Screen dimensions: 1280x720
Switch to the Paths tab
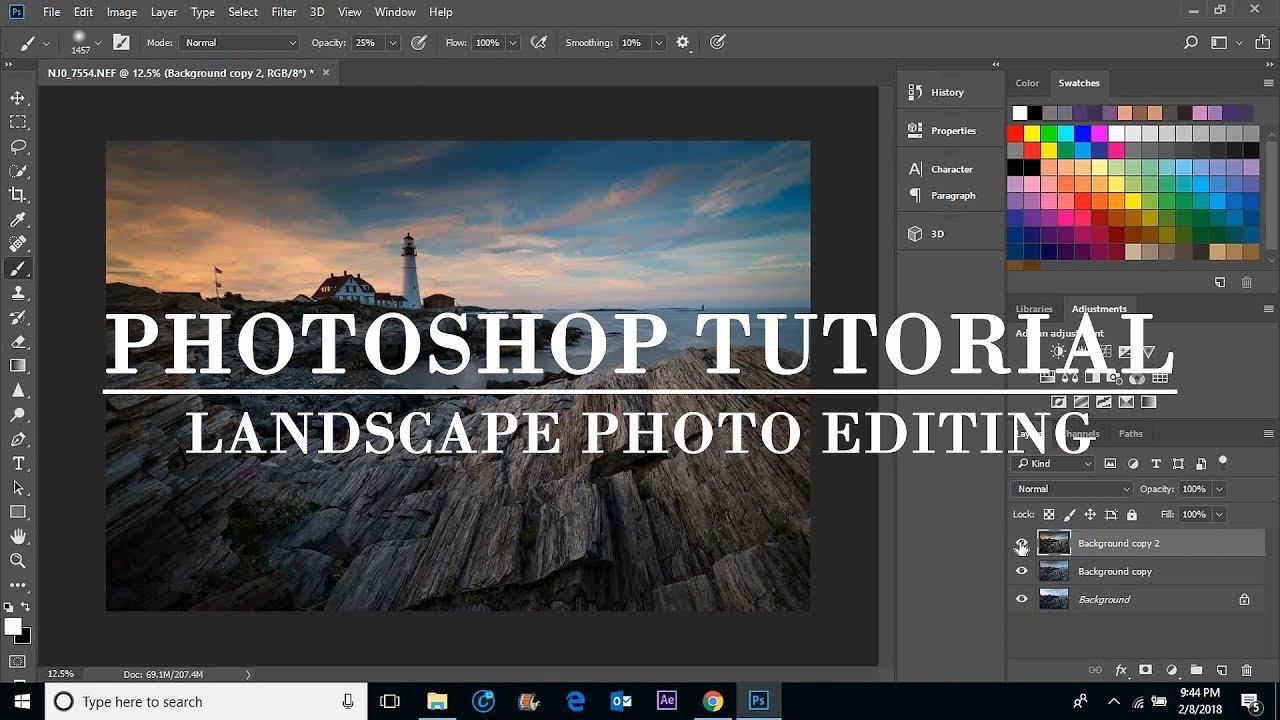pos(1130,433)
